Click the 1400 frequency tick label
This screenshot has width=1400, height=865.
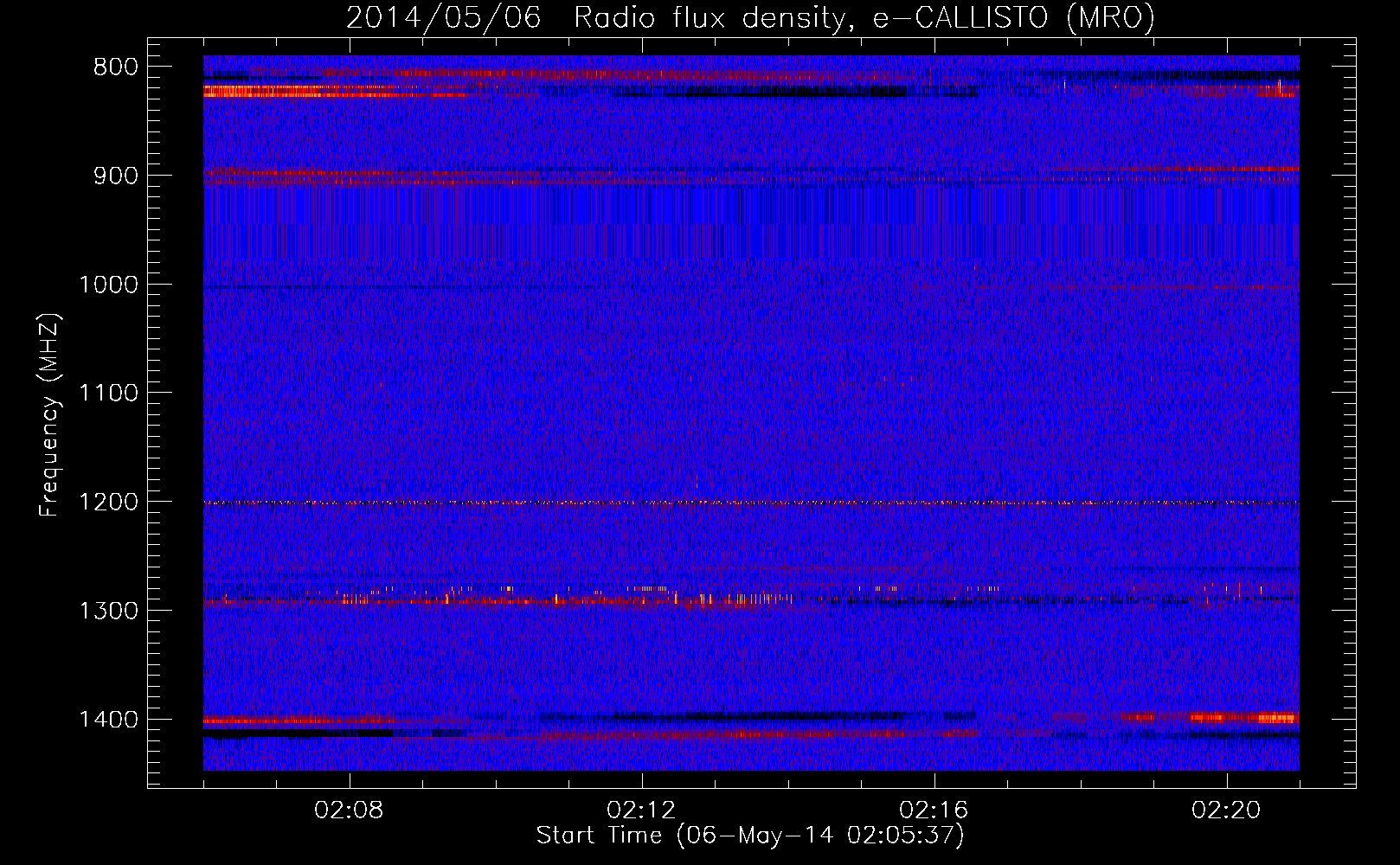coord(108,720)
